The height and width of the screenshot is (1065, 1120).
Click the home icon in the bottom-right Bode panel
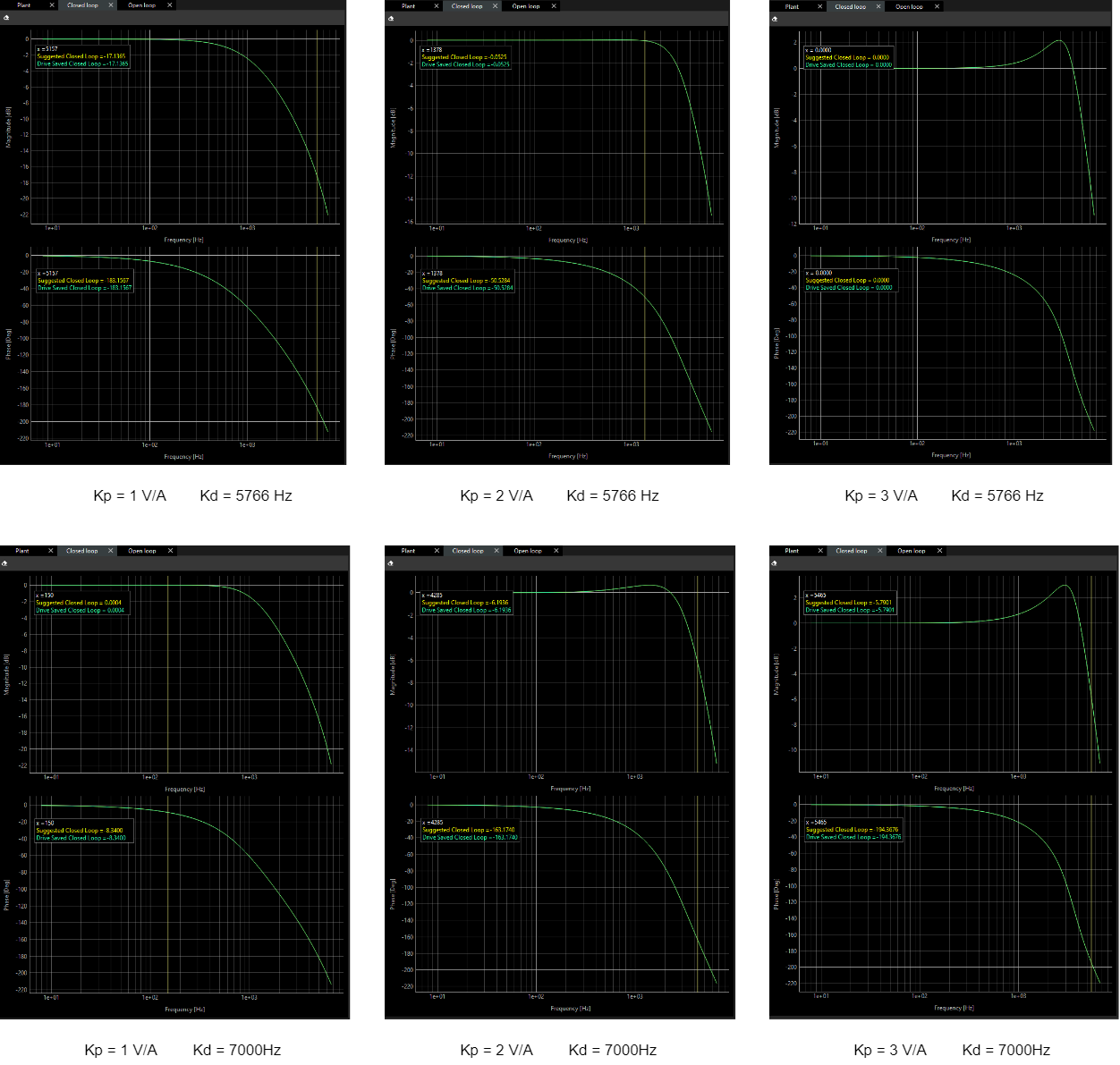click(x=775, y=563)
